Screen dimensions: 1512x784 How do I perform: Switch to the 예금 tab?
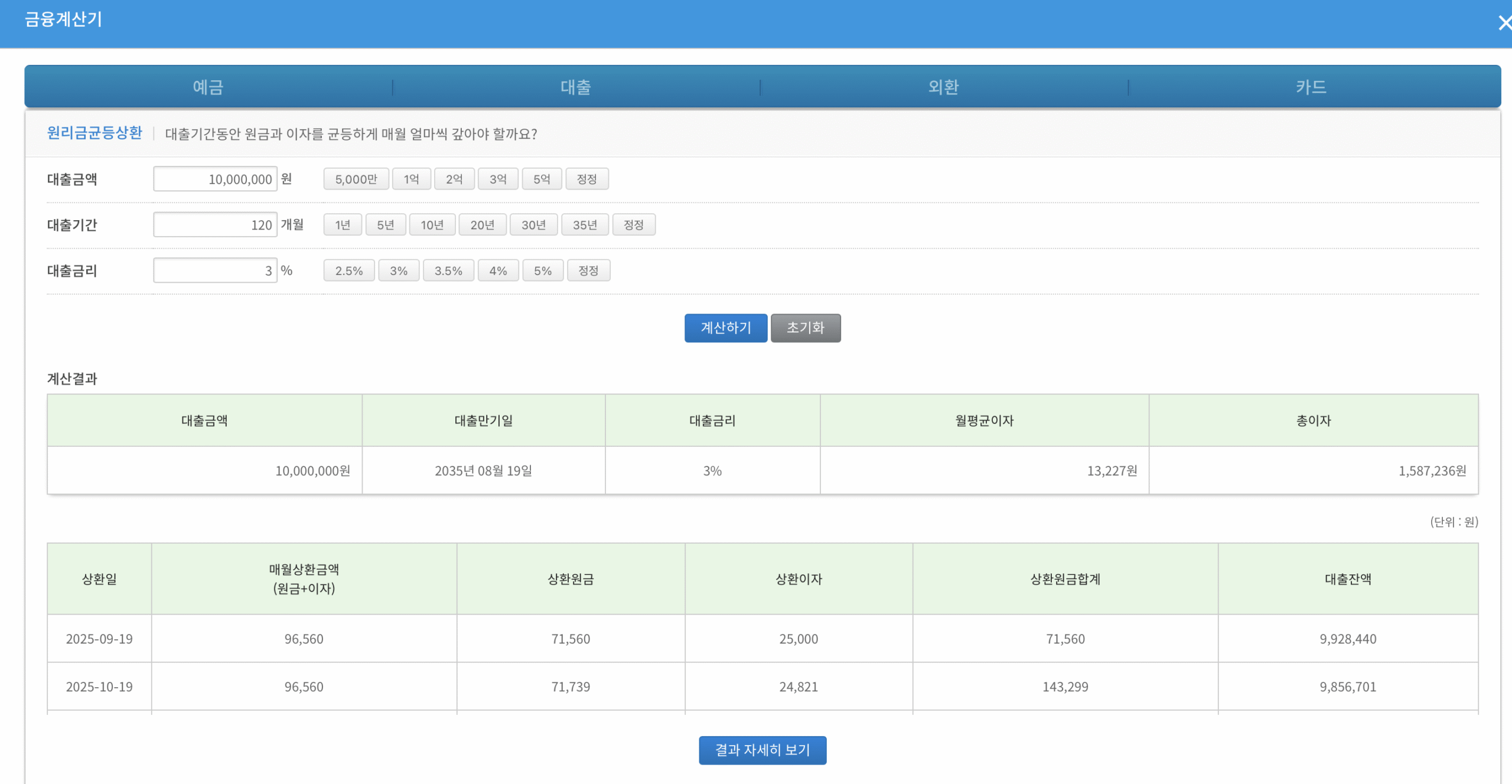208,87
